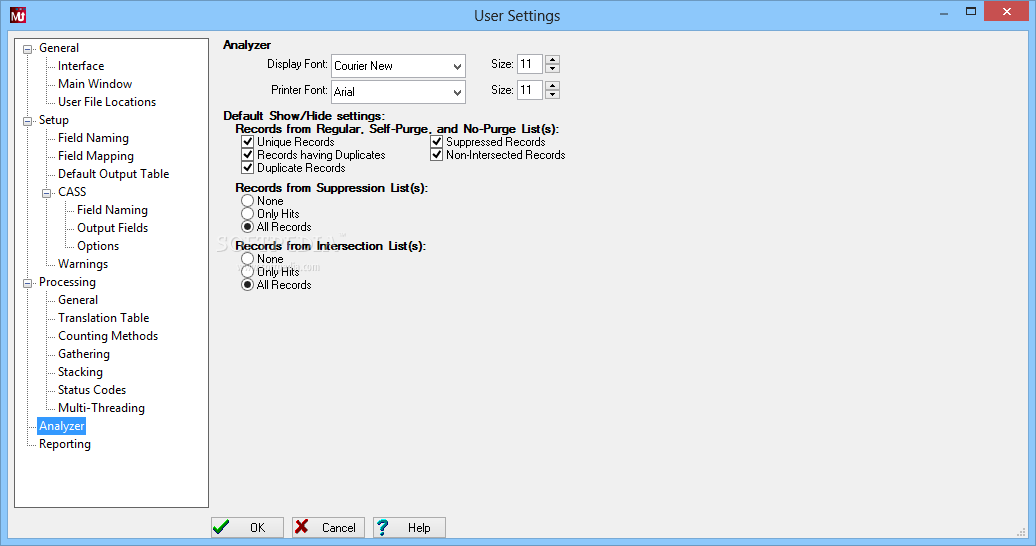Select None under Intersection List(s)
The image size is (1036, 546).
click(247, 258)
